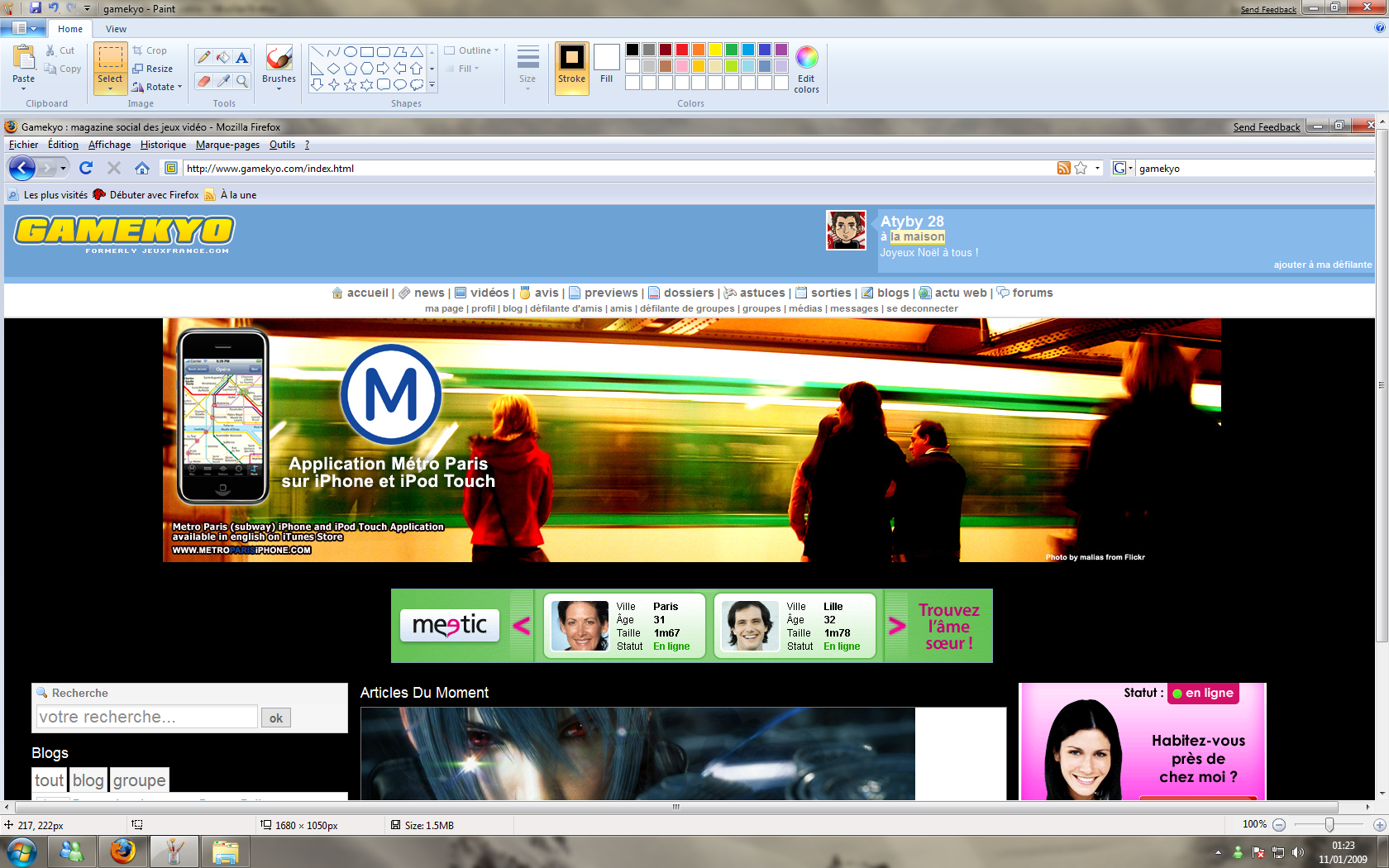This screenshot has height=868, width=1389.
Task: Pick the red color swatch
Action: 682,50
